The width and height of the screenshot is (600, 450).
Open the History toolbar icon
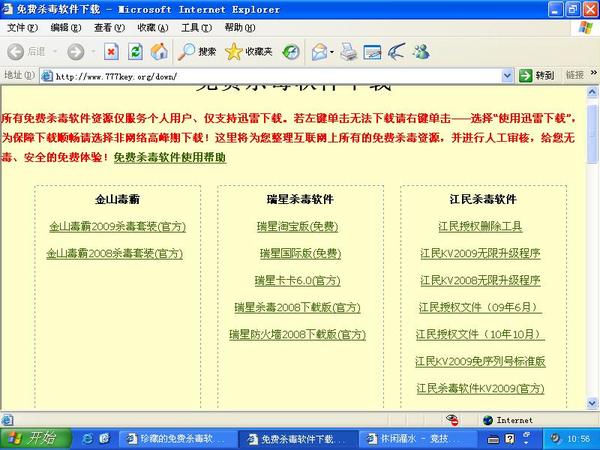point(291,52)
